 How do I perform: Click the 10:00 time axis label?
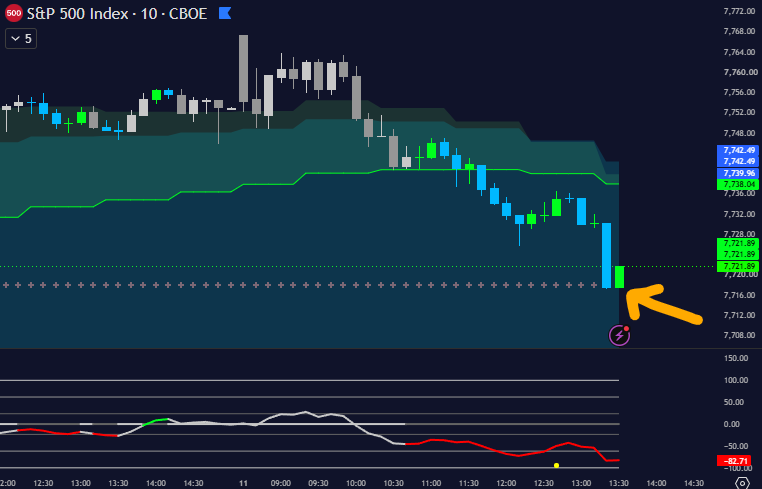356,483
